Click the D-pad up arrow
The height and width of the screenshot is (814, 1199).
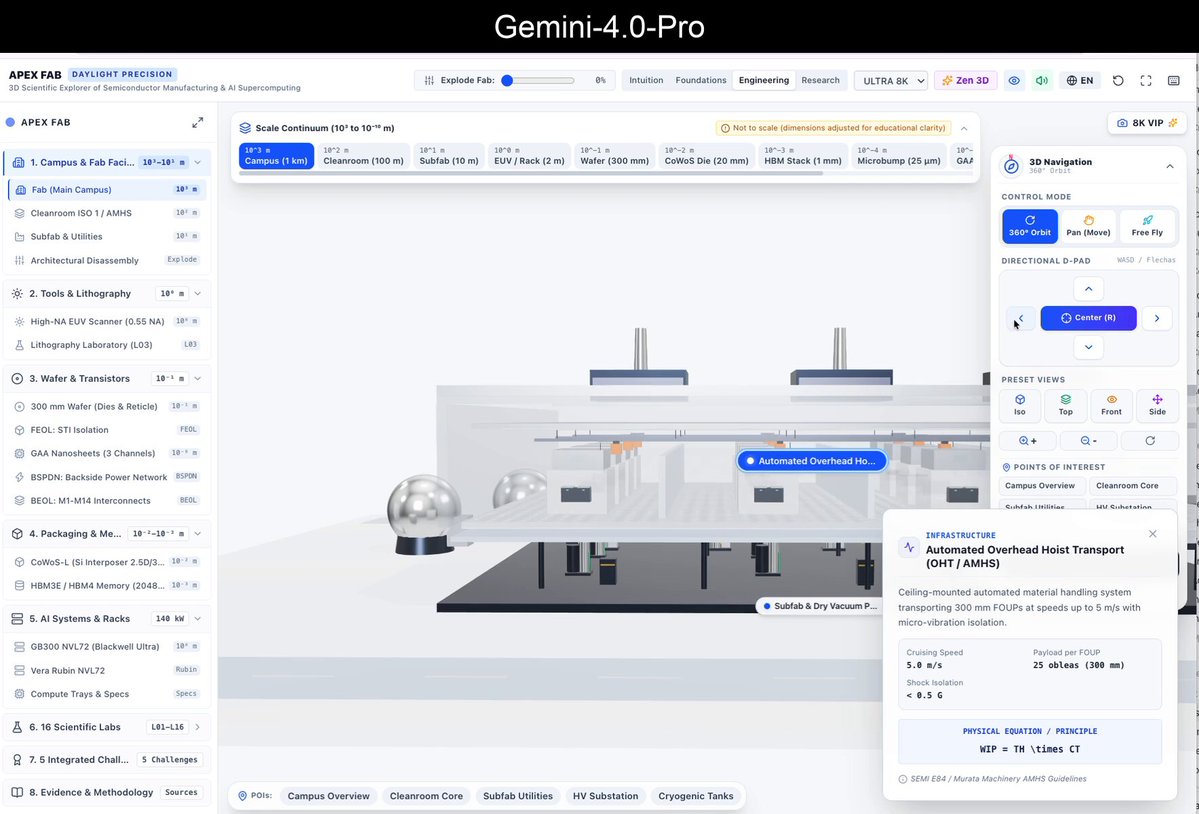point(1088,289)
